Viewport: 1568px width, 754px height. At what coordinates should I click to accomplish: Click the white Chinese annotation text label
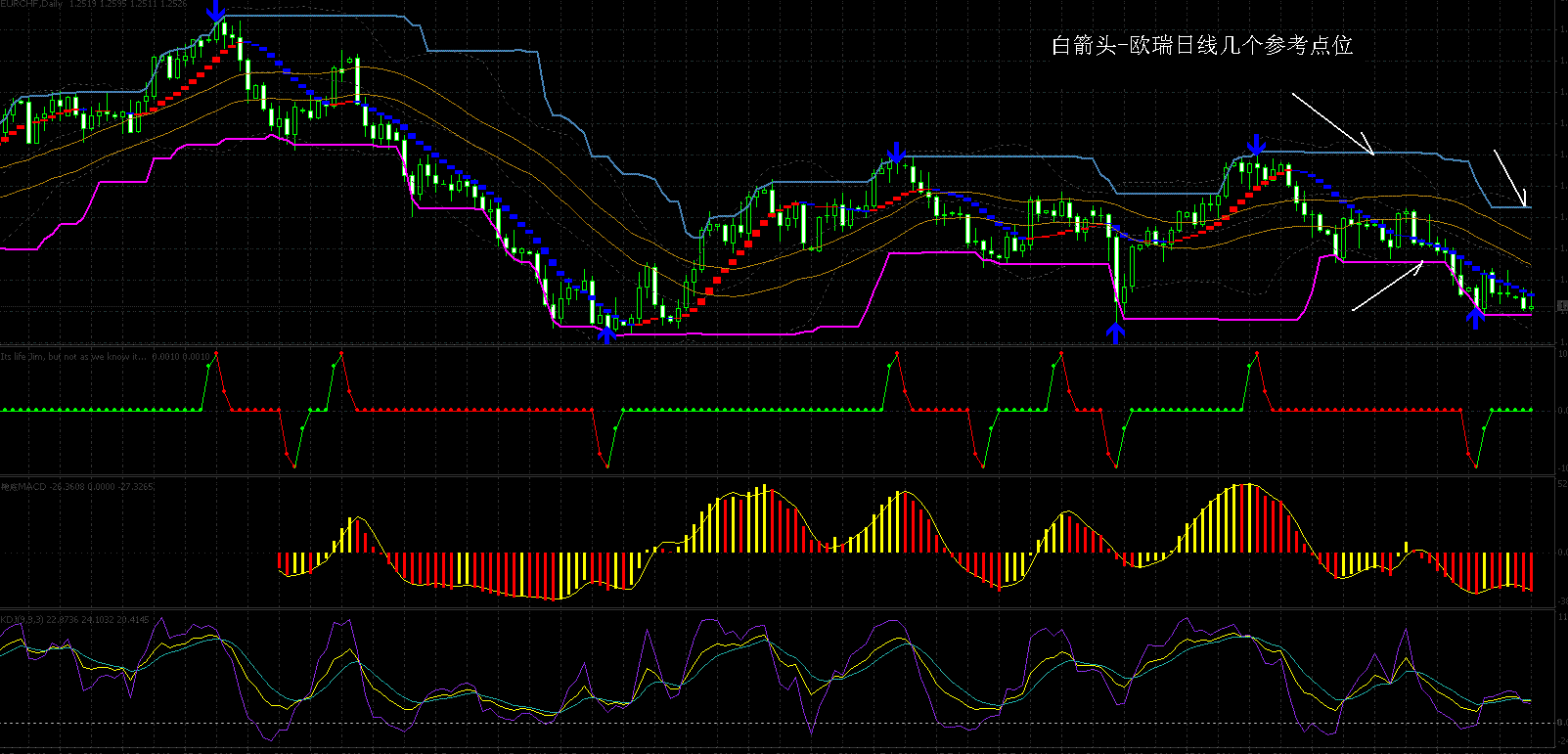pyautogui.click(x=1201, y=45)
